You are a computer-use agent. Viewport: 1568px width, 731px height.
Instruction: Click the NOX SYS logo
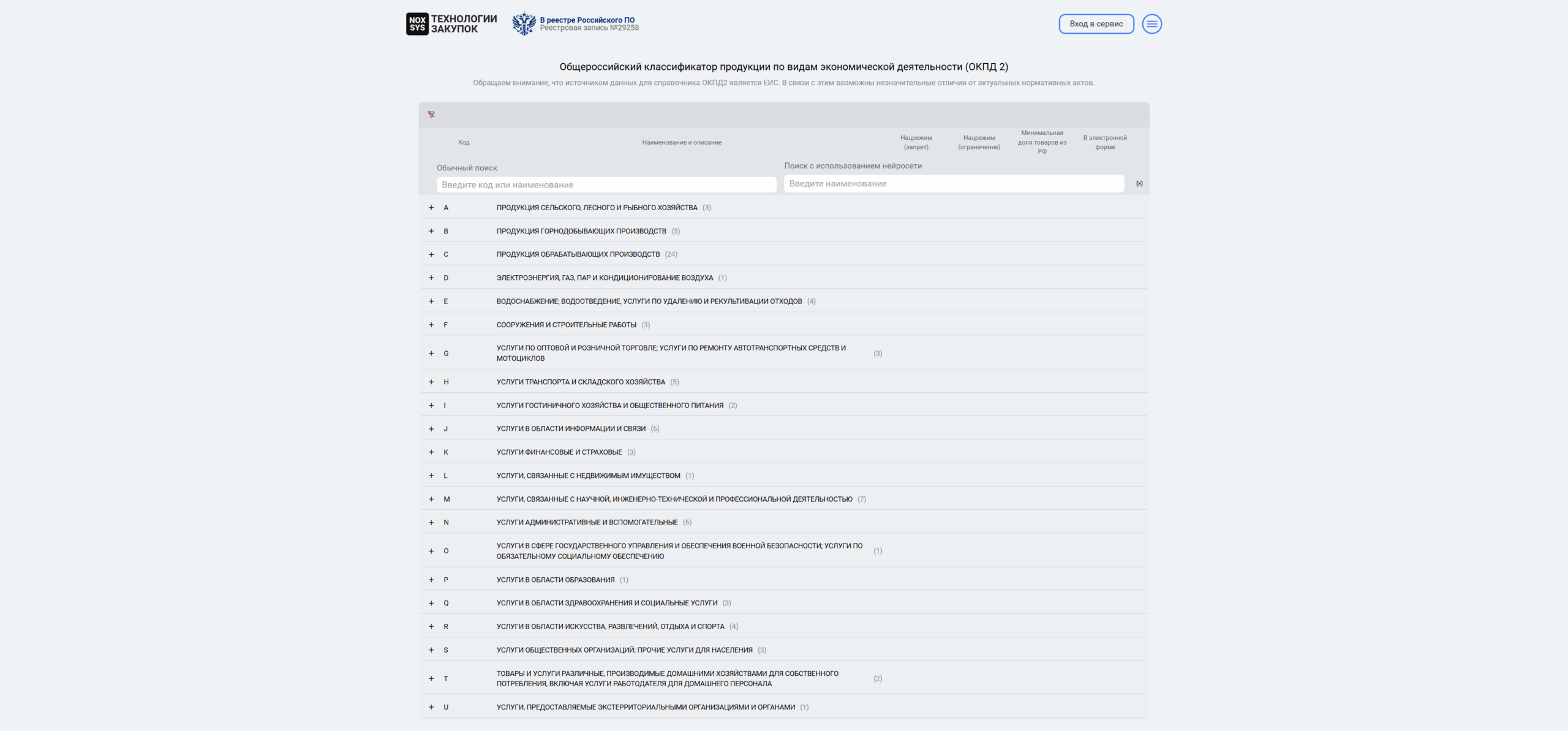[417, 24]
